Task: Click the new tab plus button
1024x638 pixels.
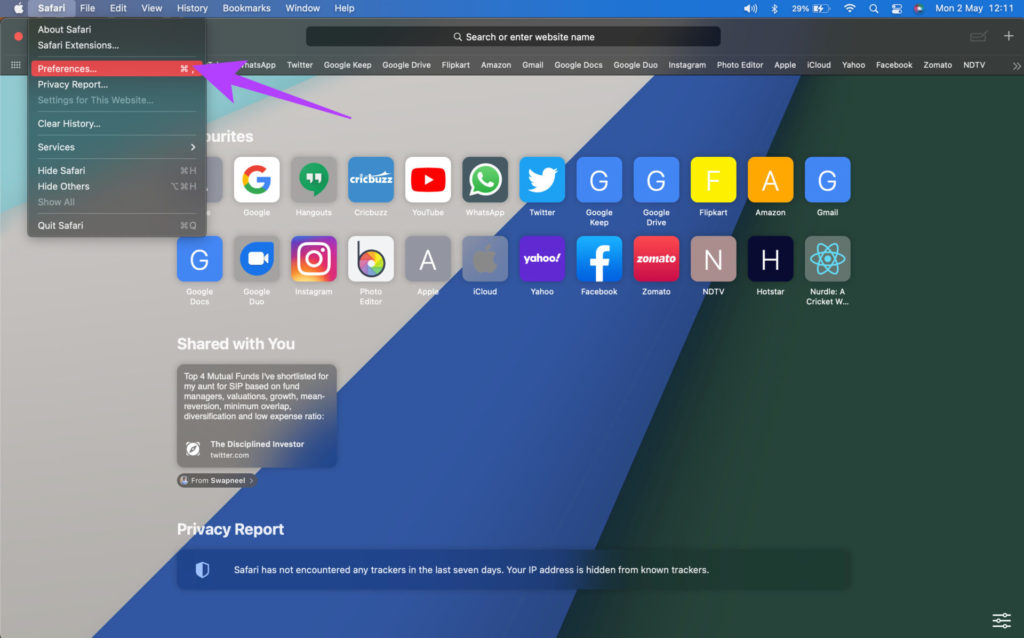Action: pos(1008,36)
